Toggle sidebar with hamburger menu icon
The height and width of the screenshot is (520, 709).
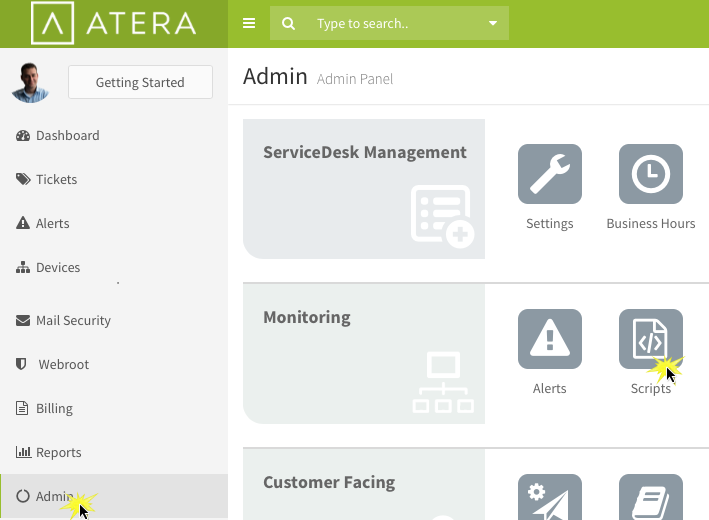pyautogui.click(x=249, y=23)
